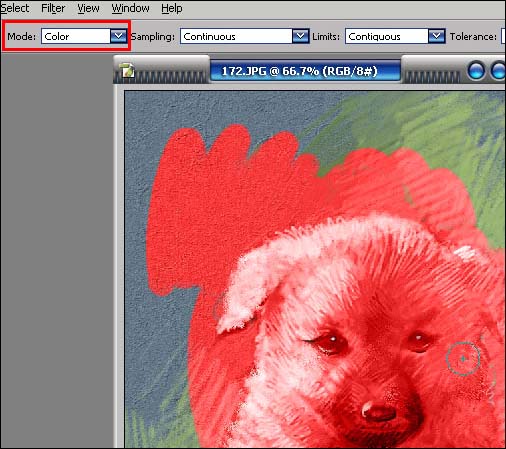506x449 pixels.
Task: Open the Help menu
Action: coord(172,8)
